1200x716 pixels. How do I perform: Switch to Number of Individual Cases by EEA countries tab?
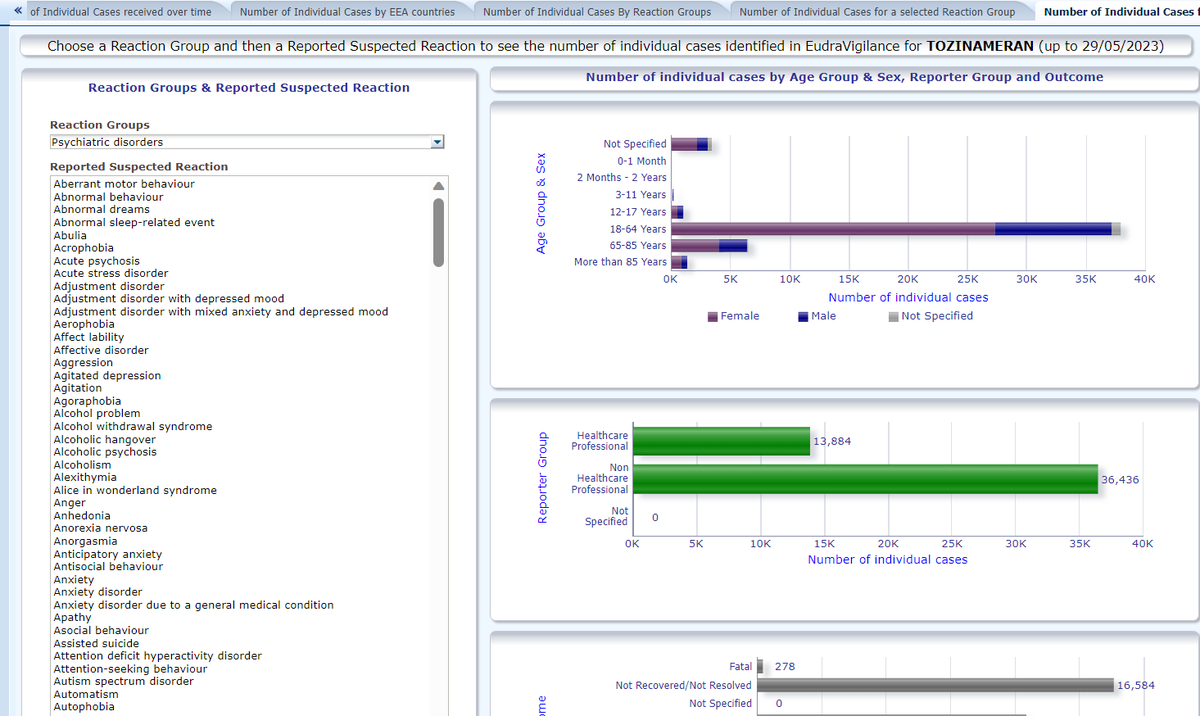pos(347,12)
